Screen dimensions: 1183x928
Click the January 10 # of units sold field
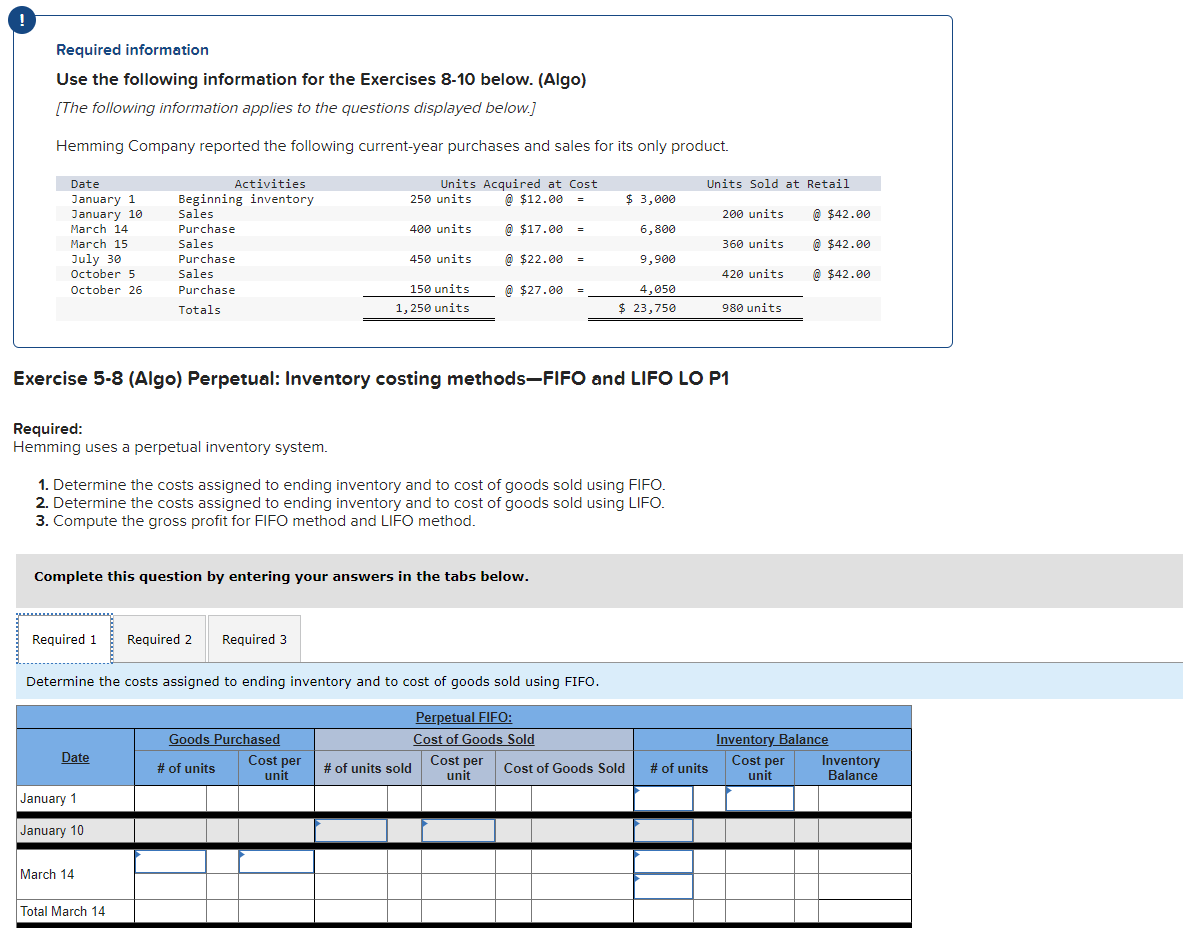click(351, 829)
